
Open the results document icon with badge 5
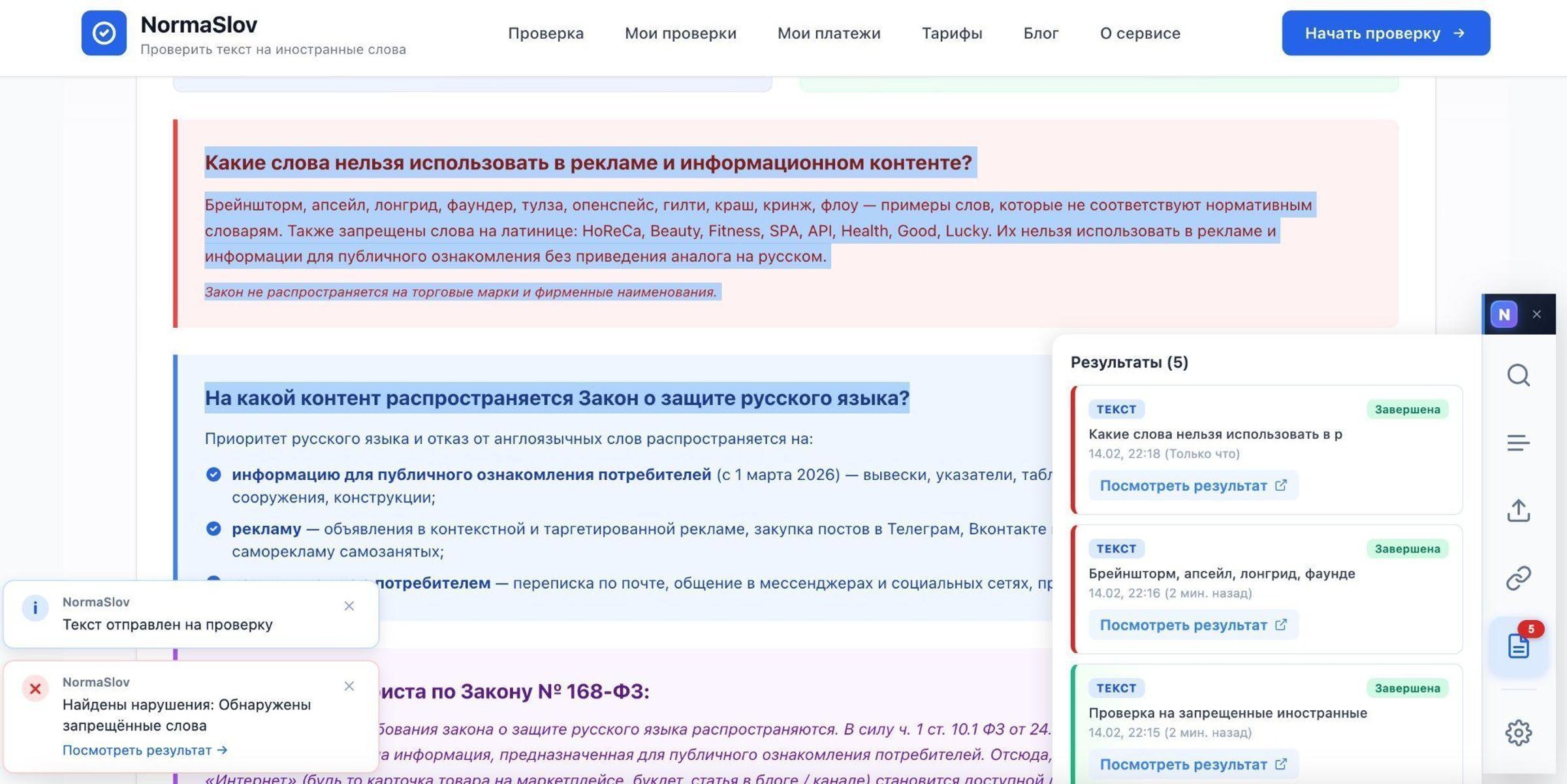pyautogui.click(x=1518, y=646)
